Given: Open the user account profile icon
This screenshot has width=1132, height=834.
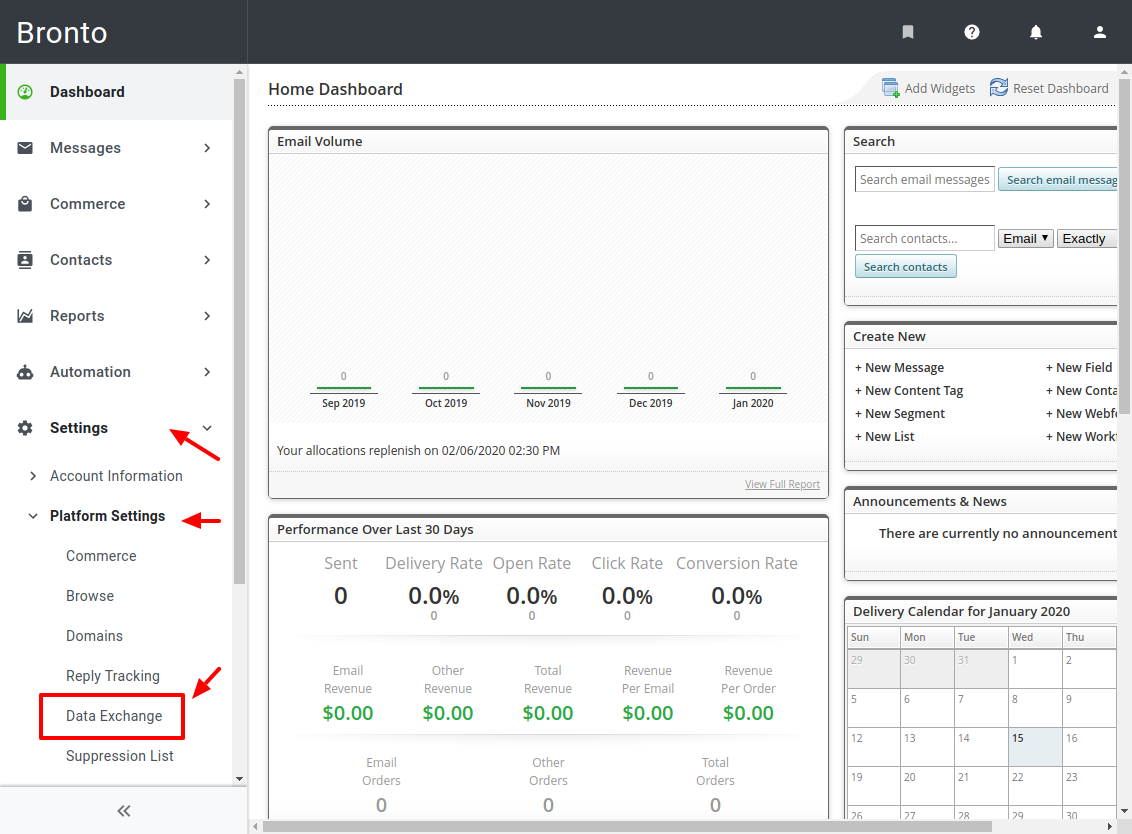Looking at the screenshot, I should 1100,32.
